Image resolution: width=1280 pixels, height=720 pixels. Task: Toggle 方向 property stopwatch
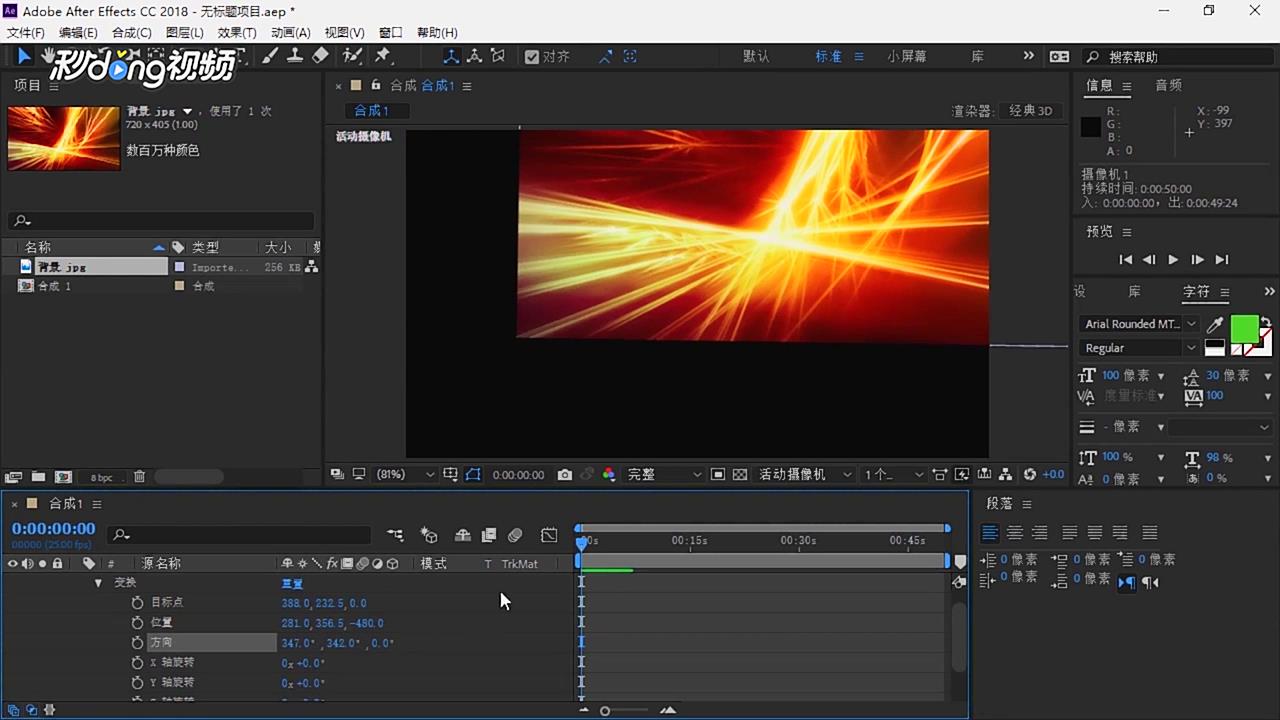[137, 643]
